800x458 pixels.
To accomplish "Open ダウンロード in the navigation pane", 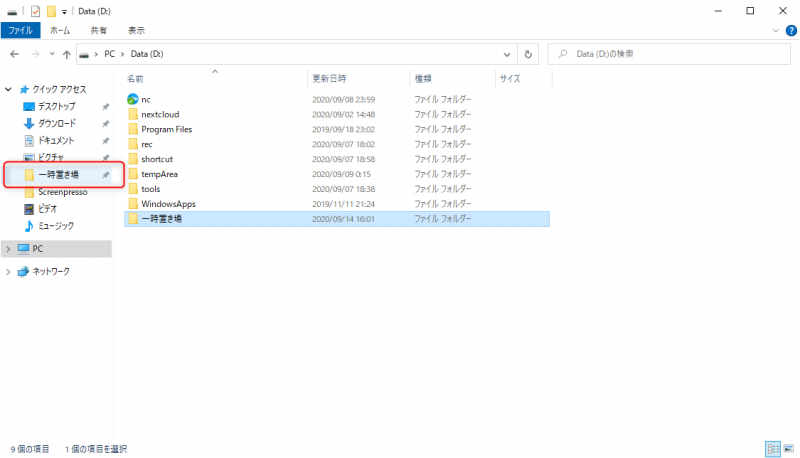I will 57,123.
